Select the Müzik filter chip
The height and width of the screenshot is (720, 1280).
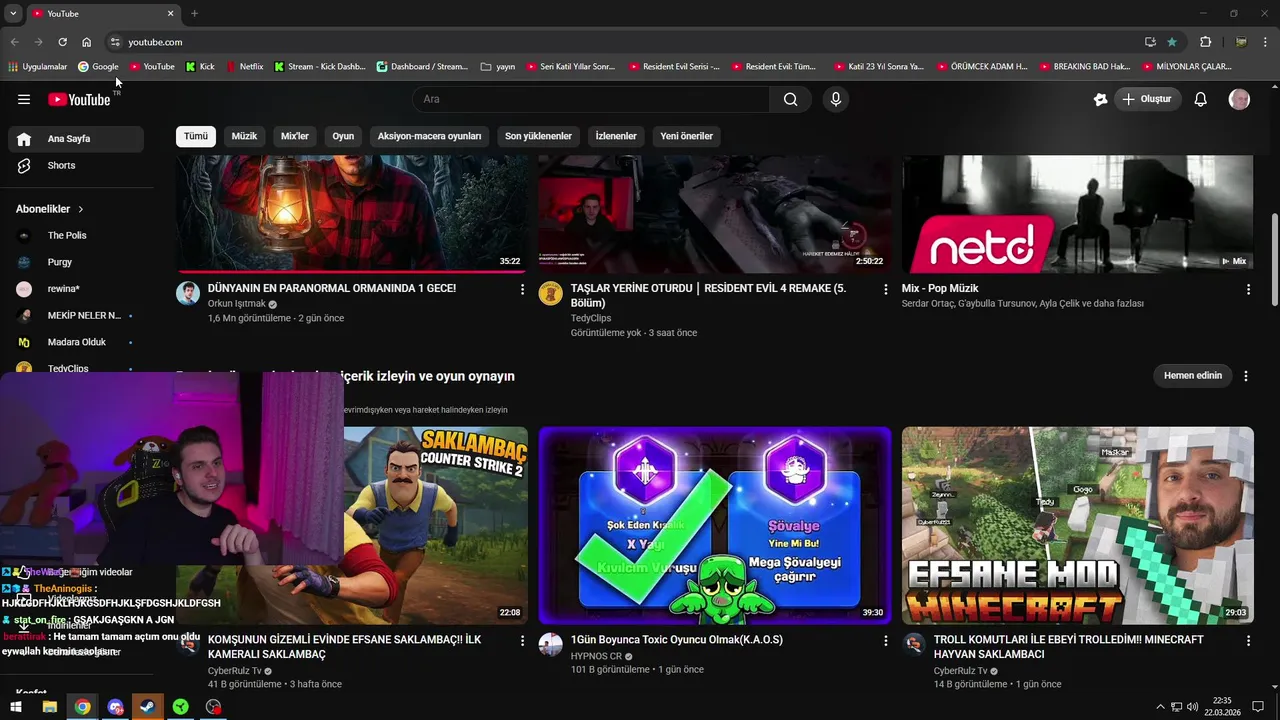click(x=244, y=136)
